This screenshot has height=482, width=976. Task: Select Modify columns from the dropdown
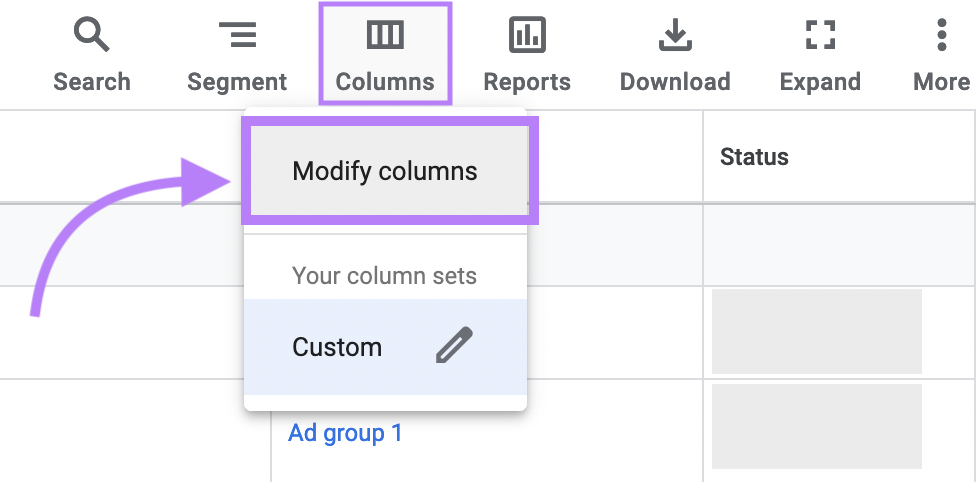[x=385, y=171]
